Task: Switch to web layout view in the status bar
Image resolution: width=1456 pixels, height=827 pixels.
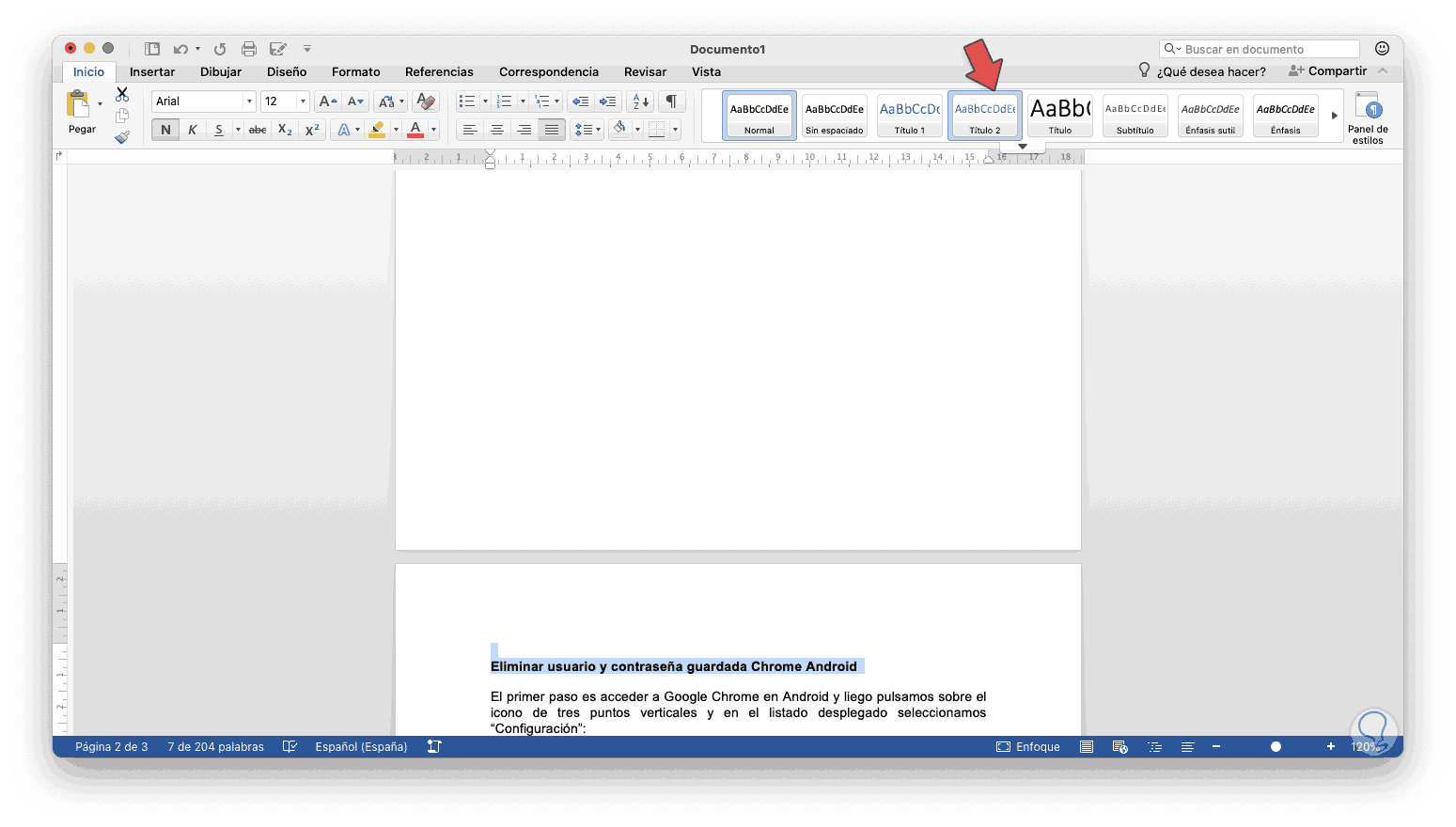Action: 1120,747
